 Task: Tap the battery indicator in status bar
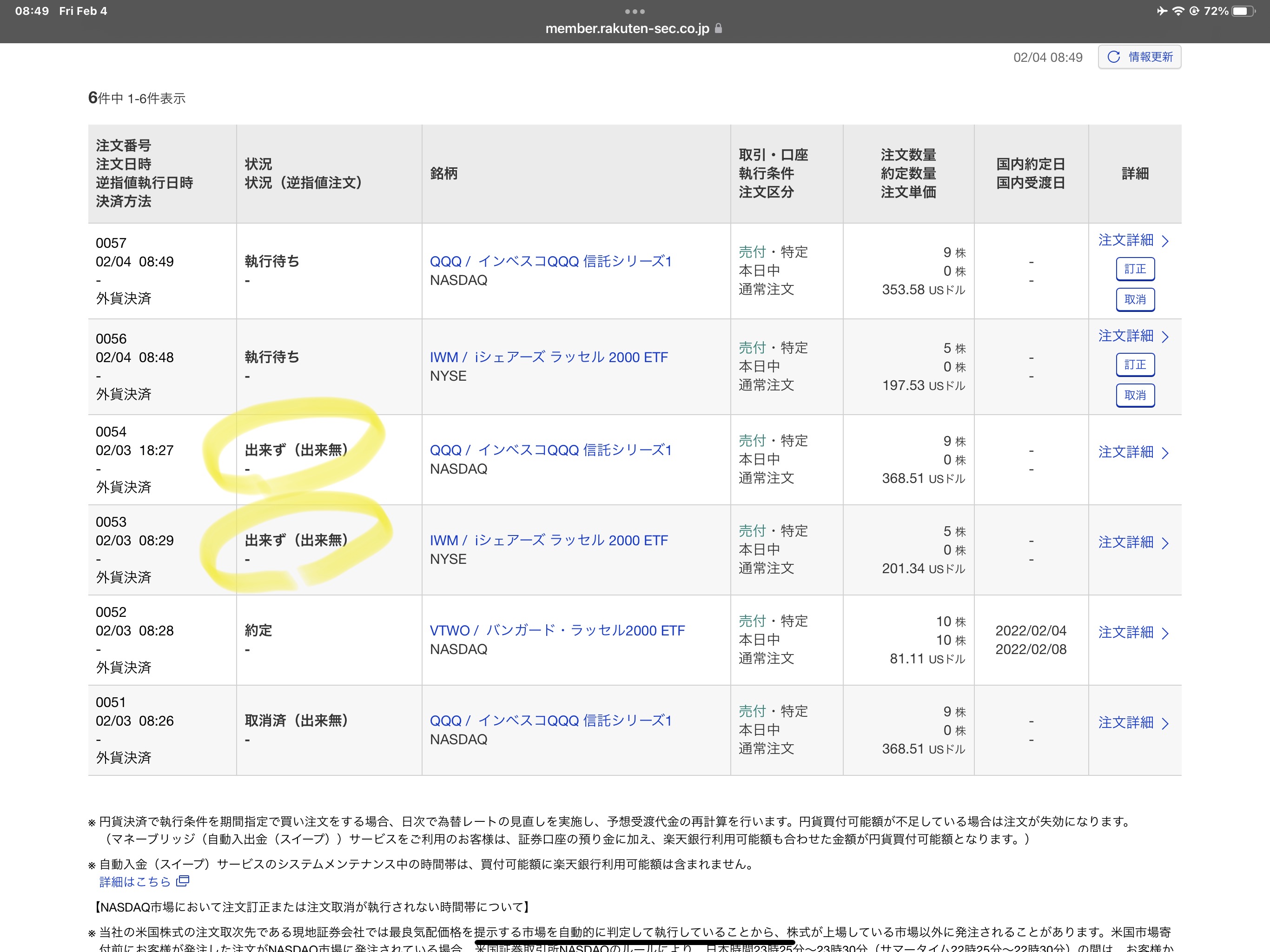click(x=1243, y=11)
